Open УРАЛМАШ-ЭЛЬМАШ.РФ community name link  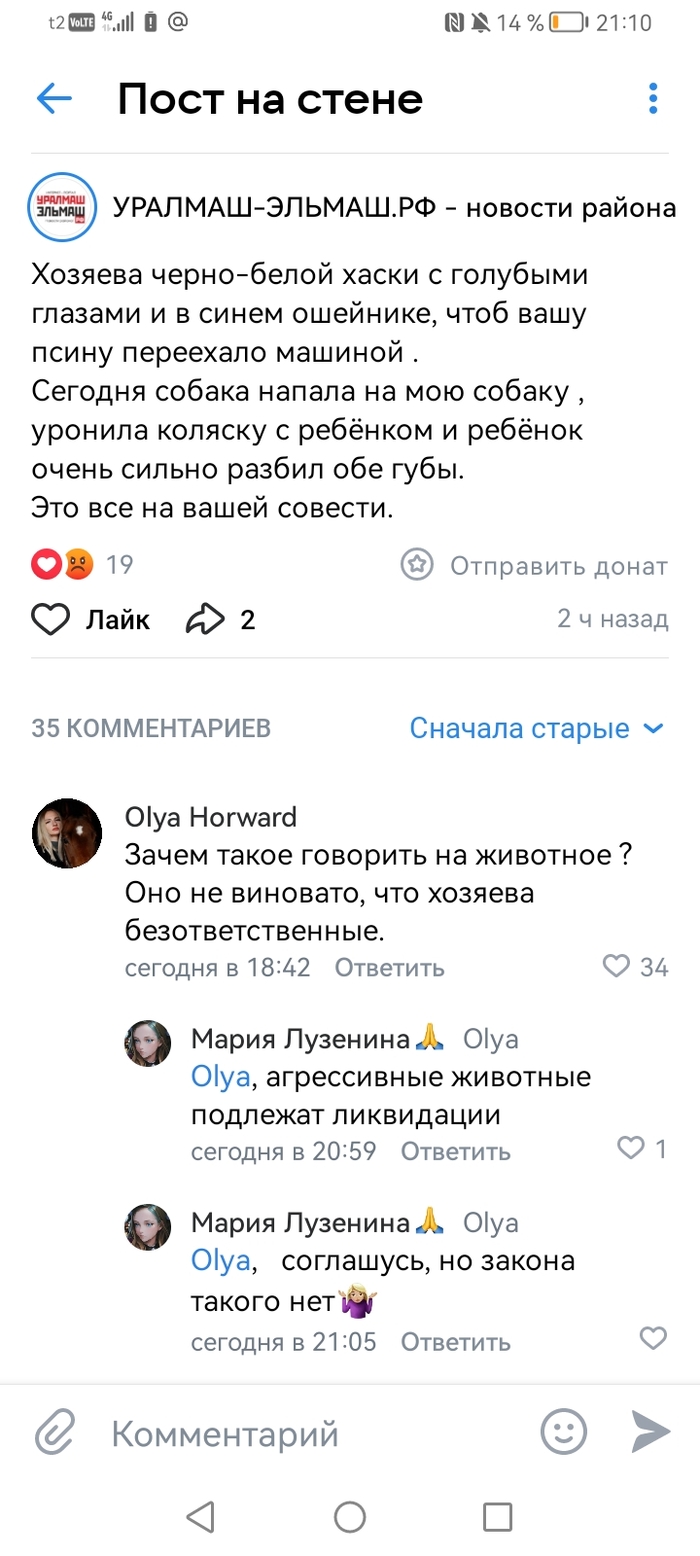[394, 208]
